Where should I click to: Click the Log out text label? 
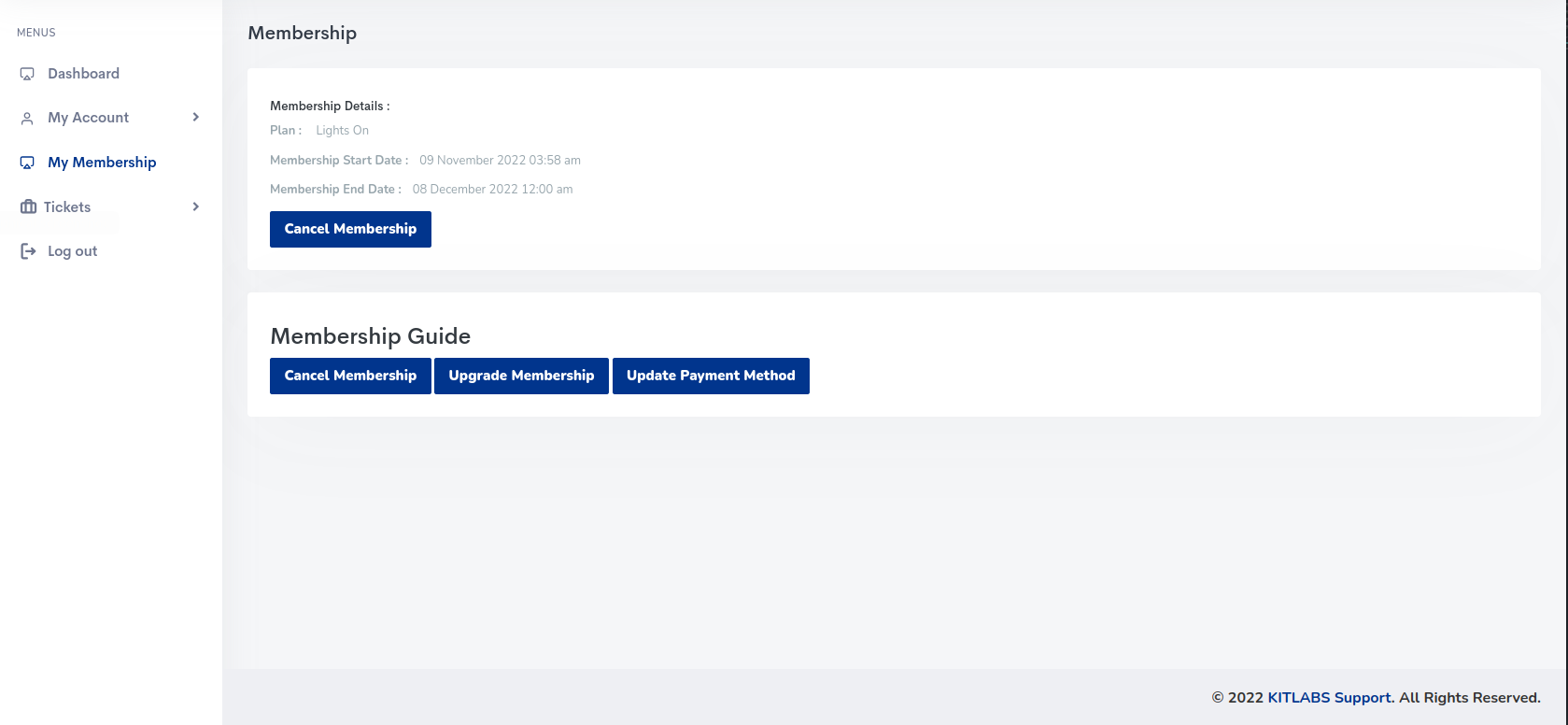point(72,251)
